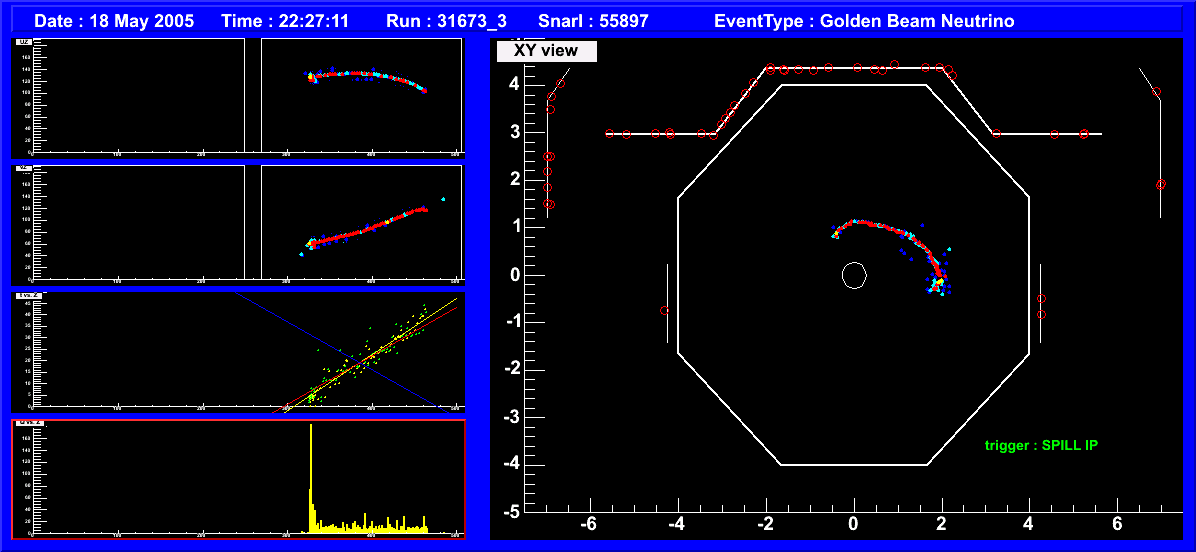Click the green trigger SPILL IP text
Viewport: 1196px width, 552px height.
tap(1040, 445)
